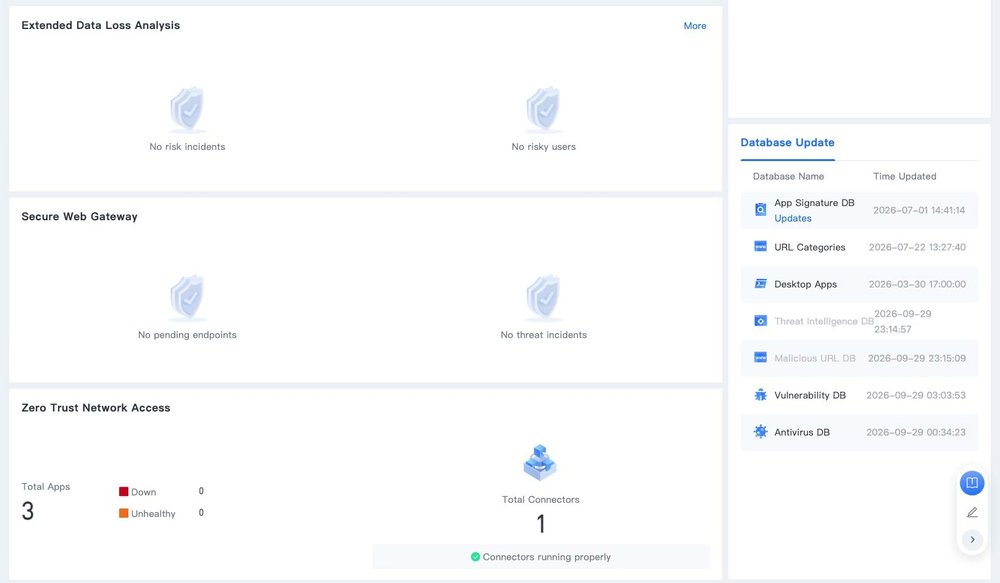Click the Antivirus DB virus icon

(760, 432)
